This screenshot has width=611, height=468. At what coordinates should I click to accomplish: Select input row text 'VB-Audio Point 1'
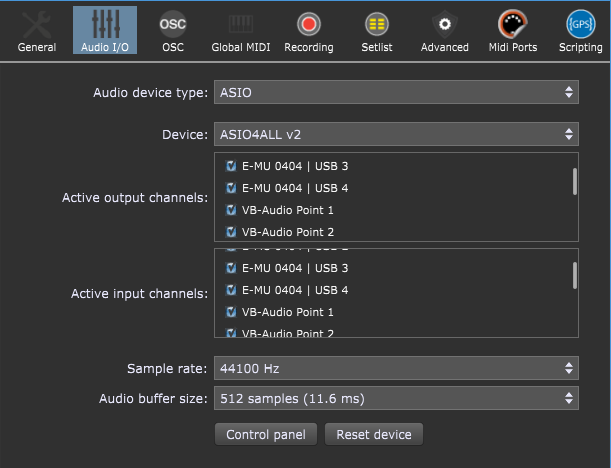point(288,312)
